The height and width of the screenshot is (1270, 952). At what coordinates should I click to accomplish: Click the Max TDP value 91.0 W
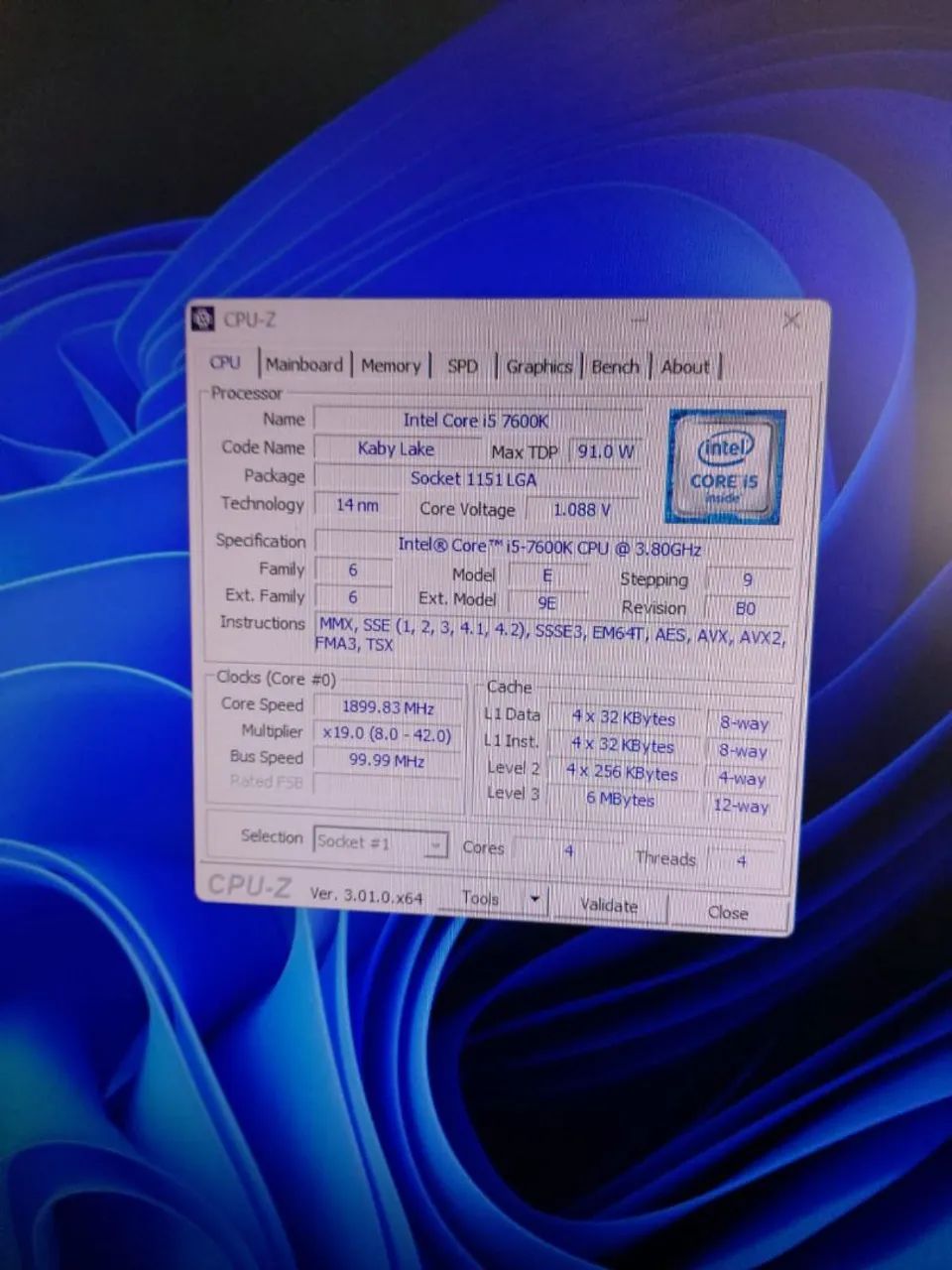tap(606, 451)
